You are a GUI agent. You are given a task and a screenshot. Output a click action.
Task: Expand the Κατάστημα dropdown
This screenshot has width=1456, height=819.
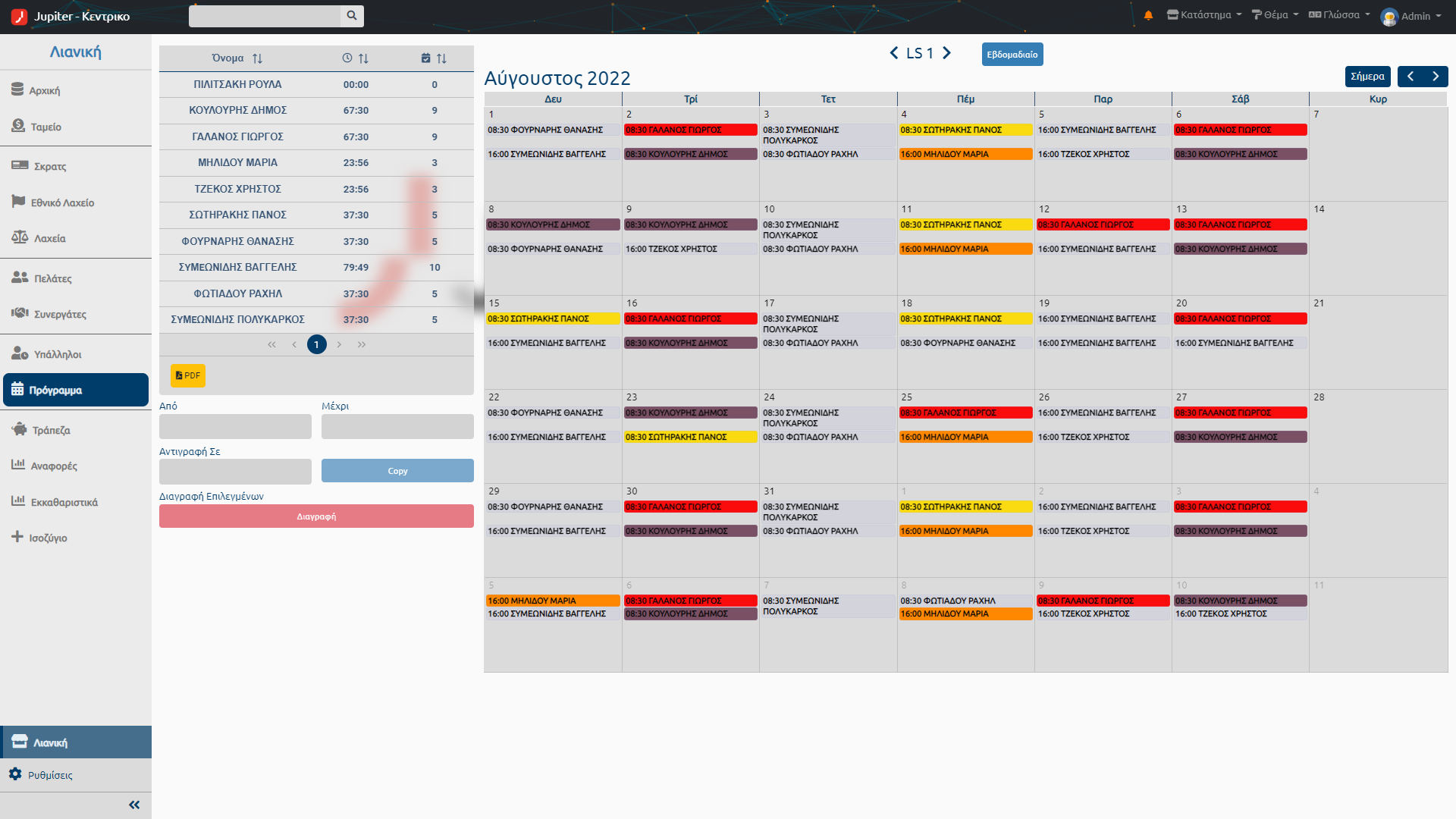(x=1204, y=15)
